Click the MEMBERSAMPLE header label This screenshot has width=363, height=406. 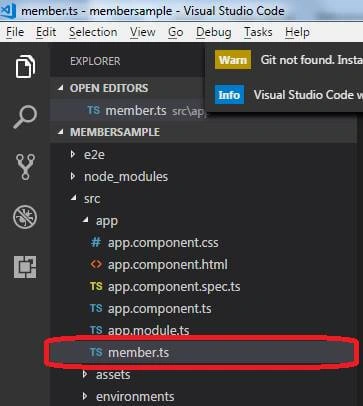tap(115, 132)
